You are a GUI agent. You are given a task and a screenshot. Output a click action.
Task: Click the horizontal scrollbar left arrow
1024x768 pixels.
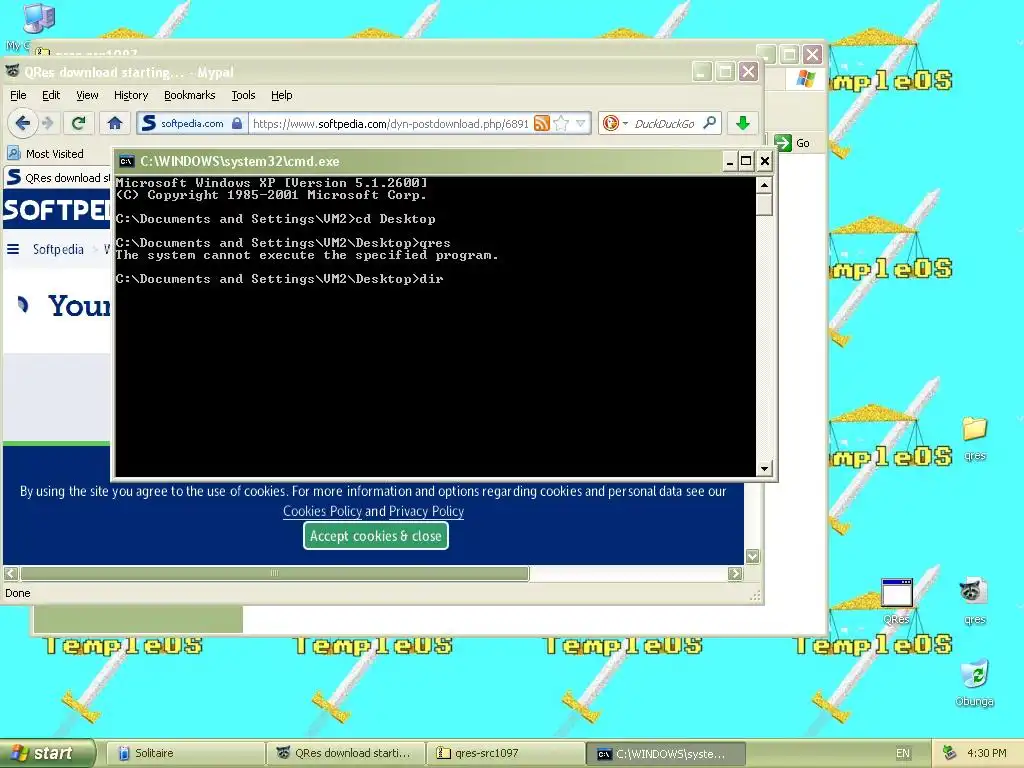10,573
